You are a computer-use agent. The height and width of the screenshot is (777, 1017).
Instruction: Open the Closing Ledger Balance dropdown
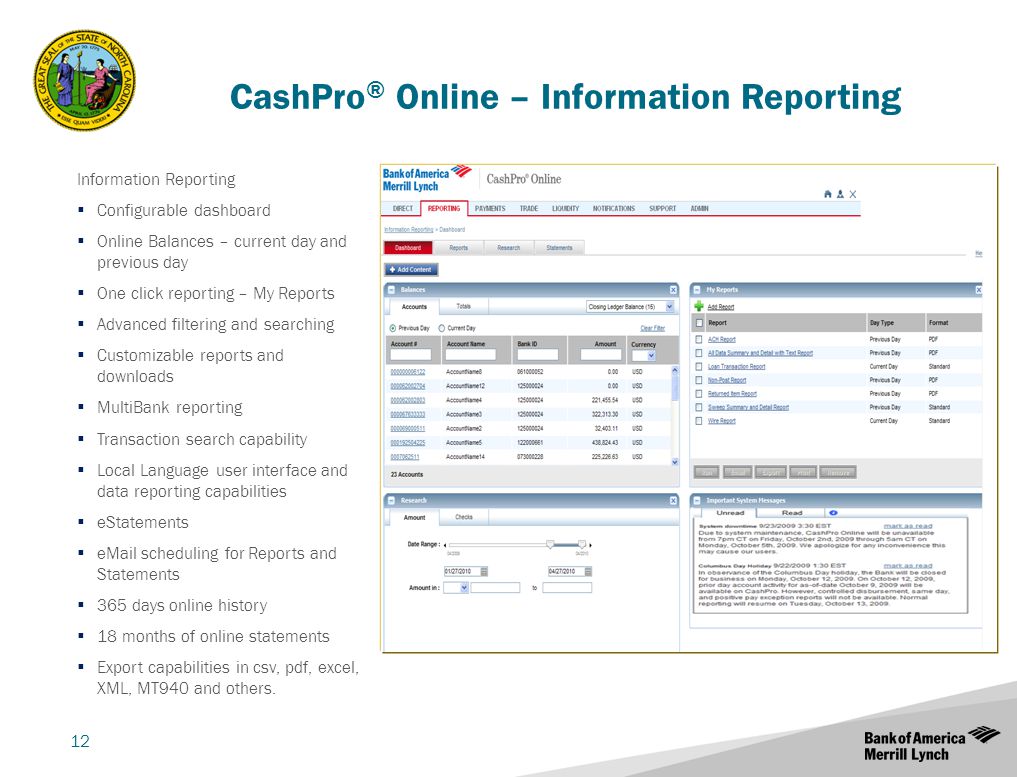tap(630, 307)
